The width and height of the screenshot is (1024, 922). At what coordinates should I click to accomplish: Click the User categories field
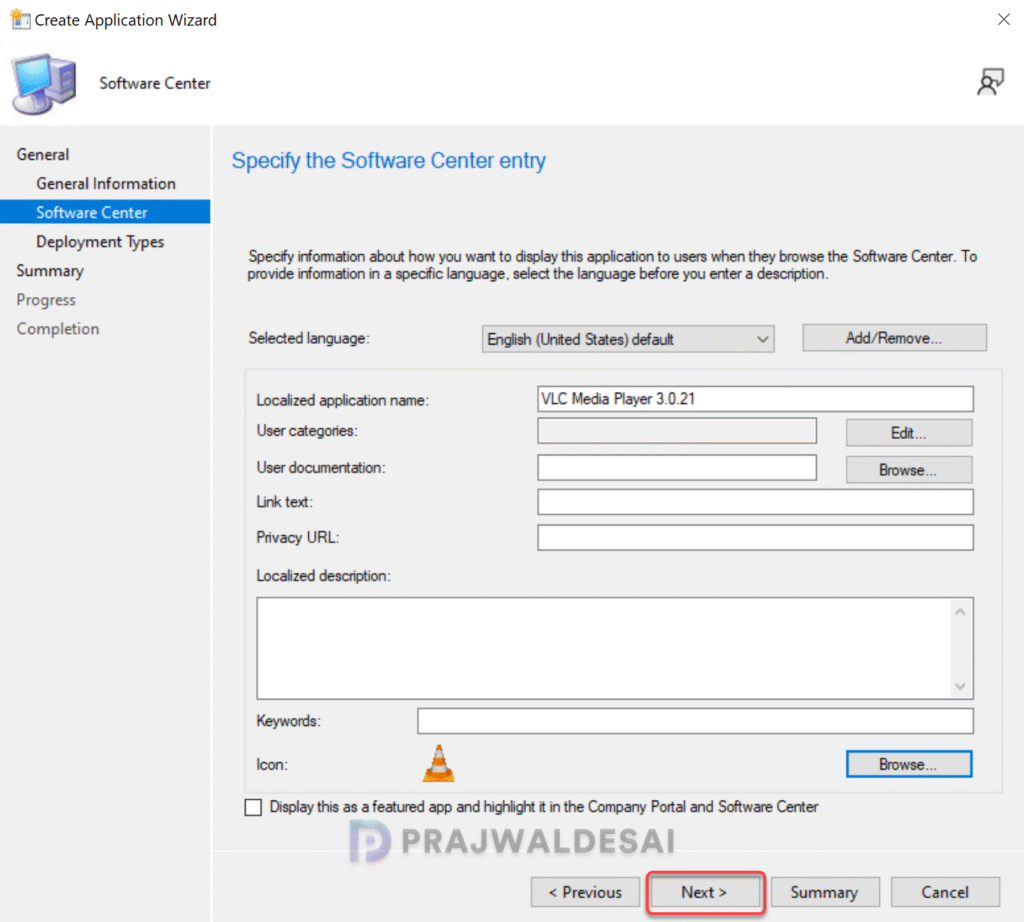click(677, 431)
